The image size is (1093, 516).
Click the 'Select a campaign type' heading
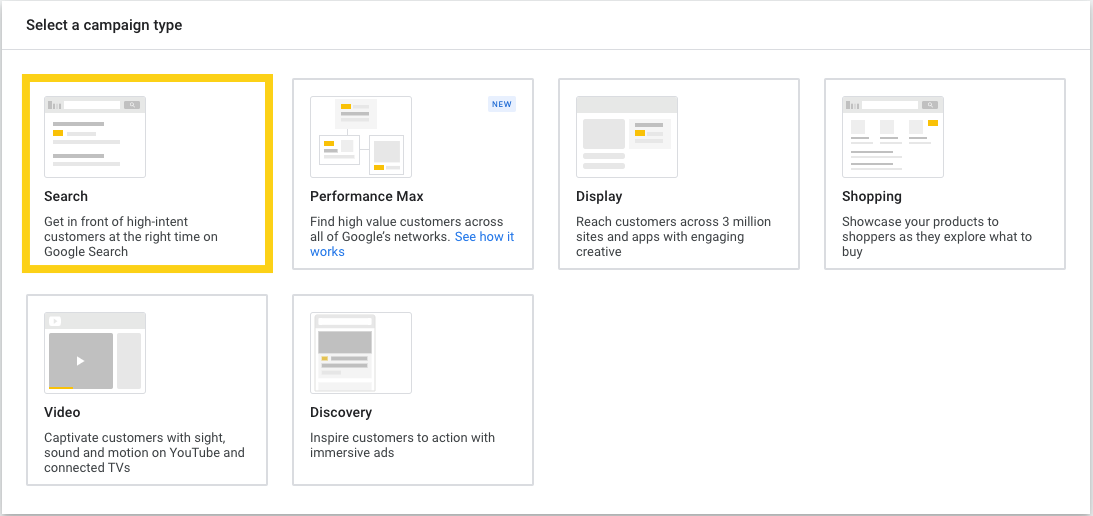tap(104, 25)
